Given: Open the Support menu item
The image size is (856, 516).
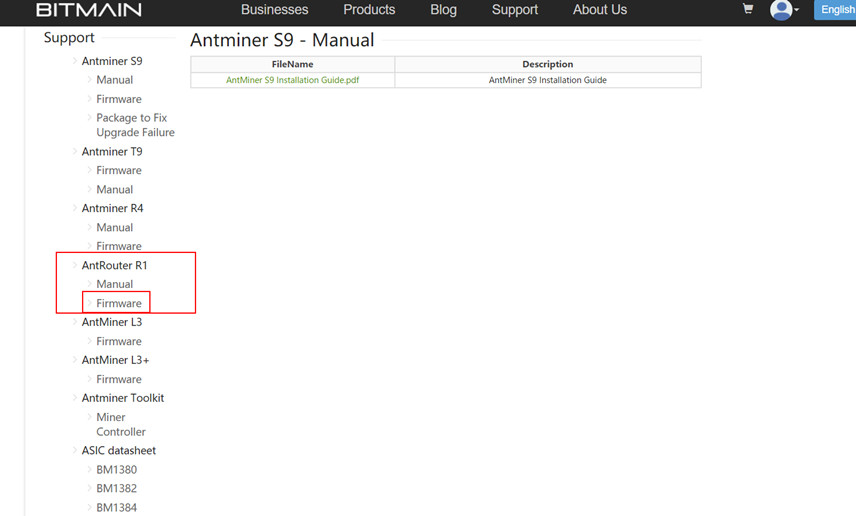Looking at the screenshot, I should pos(515,10).
